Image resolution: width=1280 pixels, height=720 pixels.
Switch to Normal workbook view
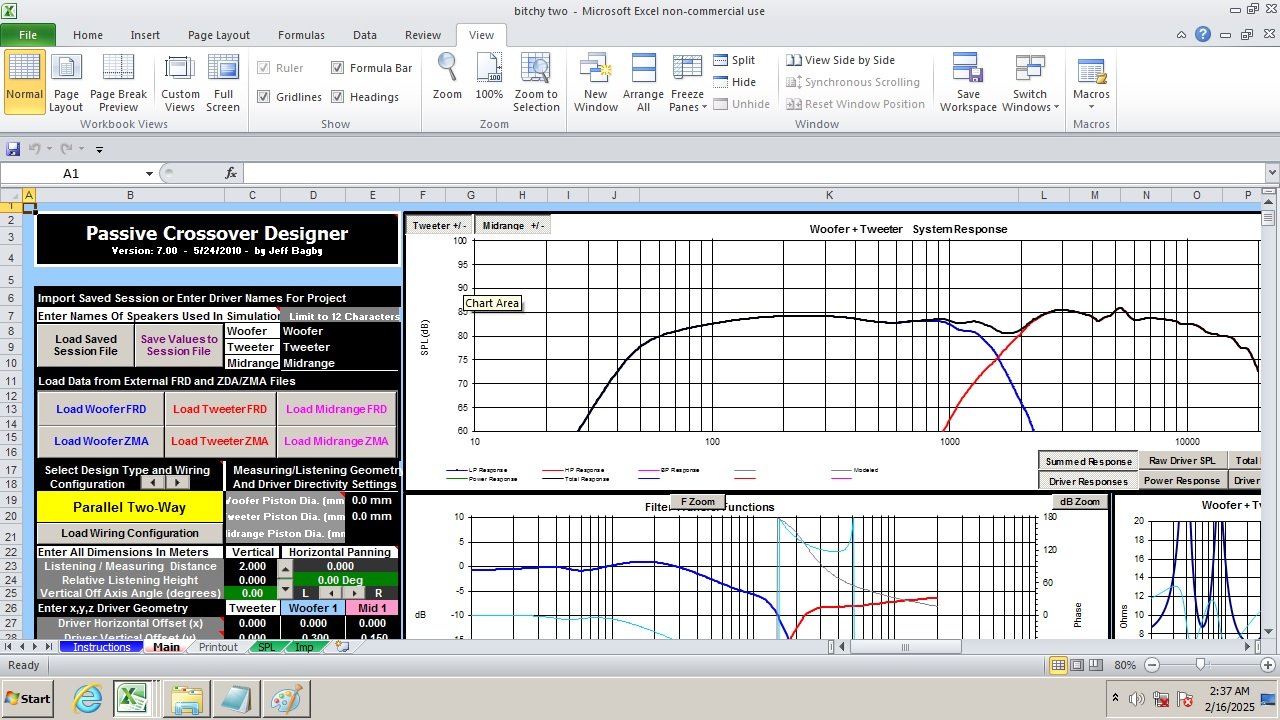24,82
